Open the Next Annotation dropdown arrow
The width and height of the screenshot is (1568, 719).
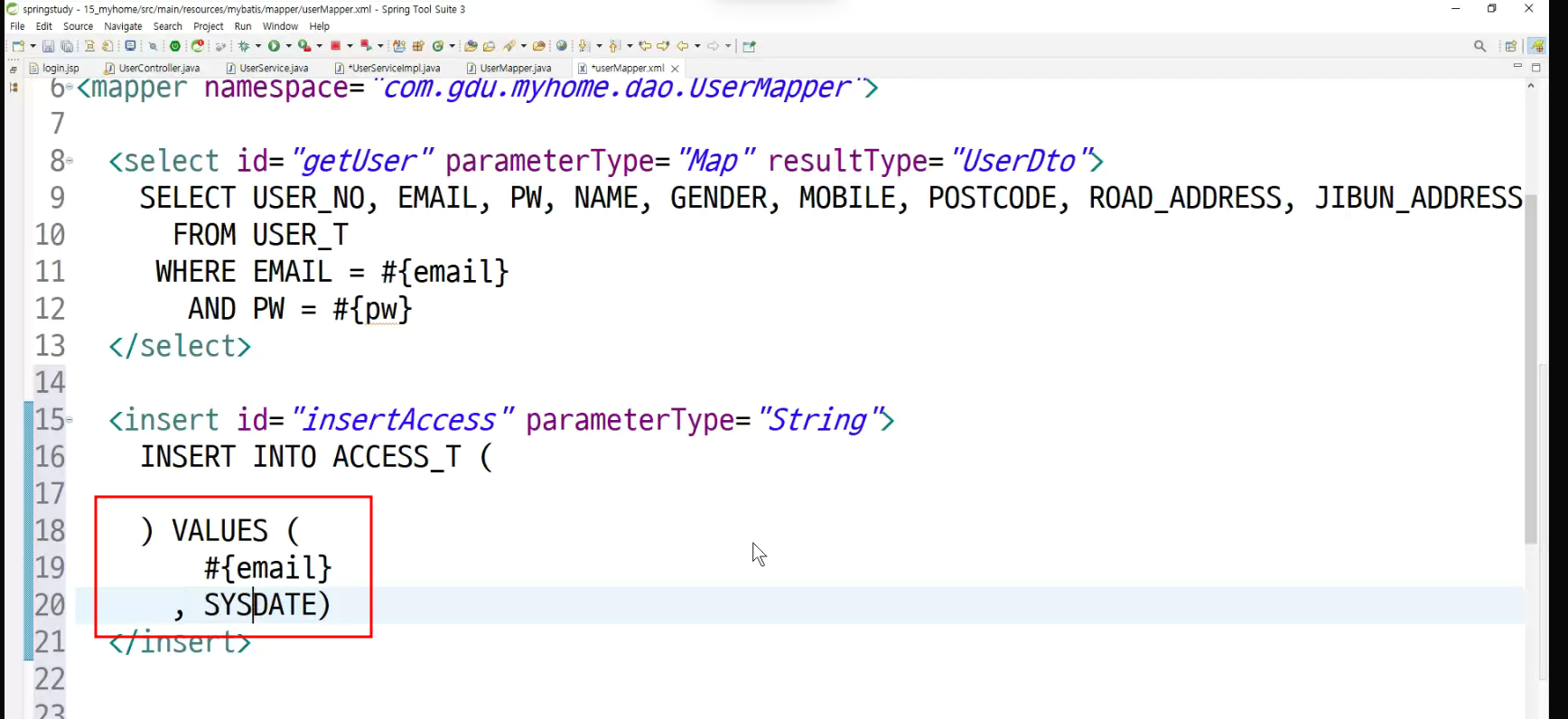tap(599, 46)
